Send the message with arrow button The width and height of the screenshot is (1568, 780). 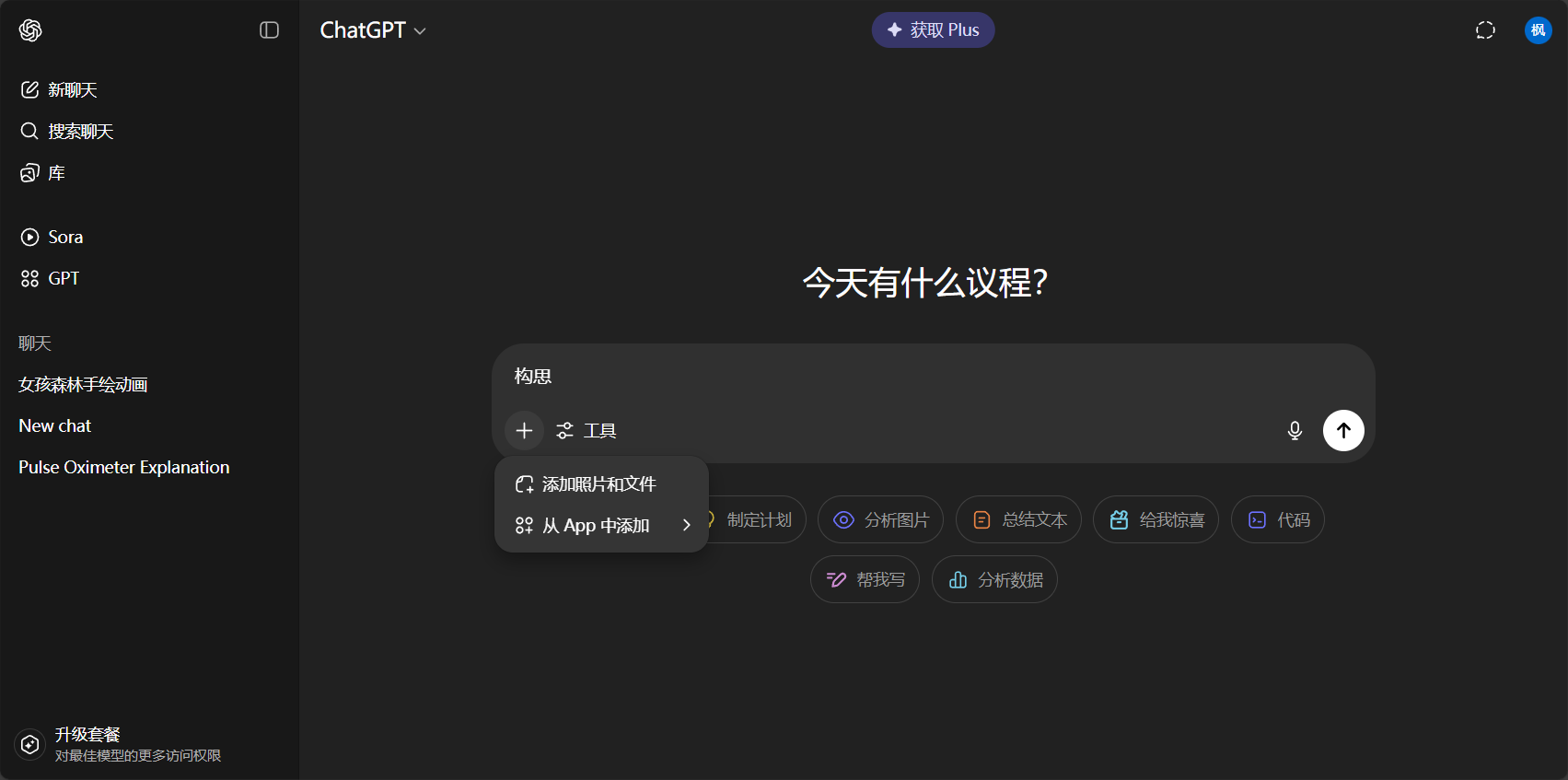coord(1343,430)
